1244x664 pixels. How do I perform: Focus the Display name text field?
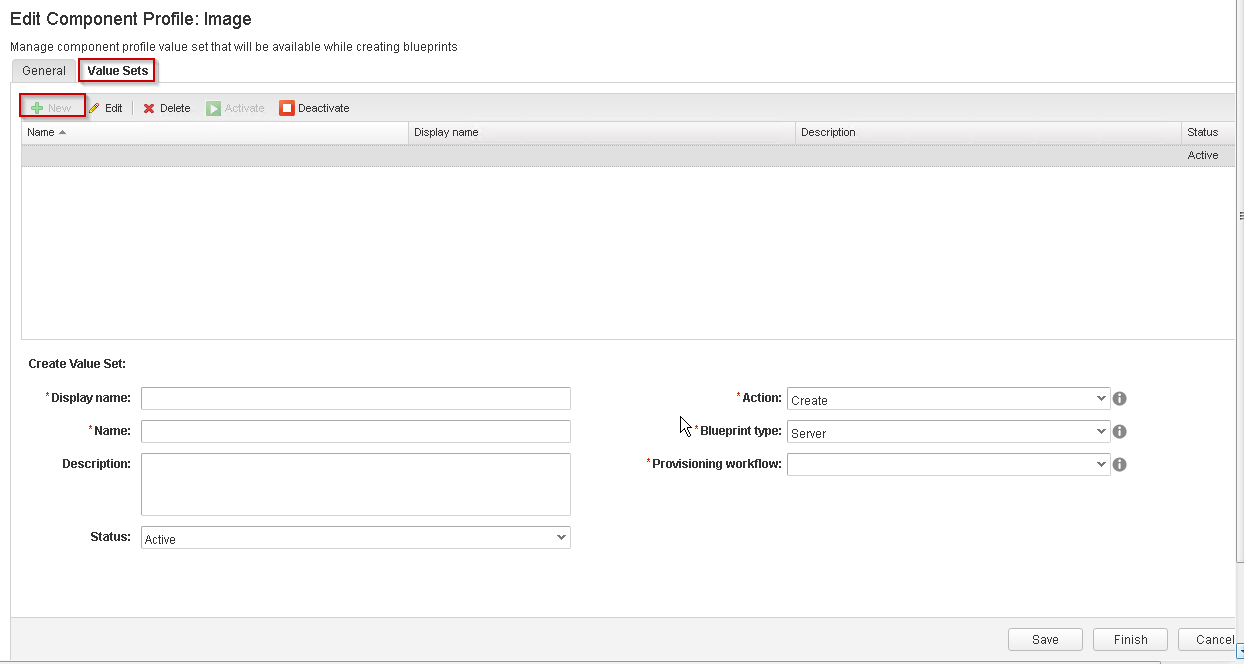[355, 399]
